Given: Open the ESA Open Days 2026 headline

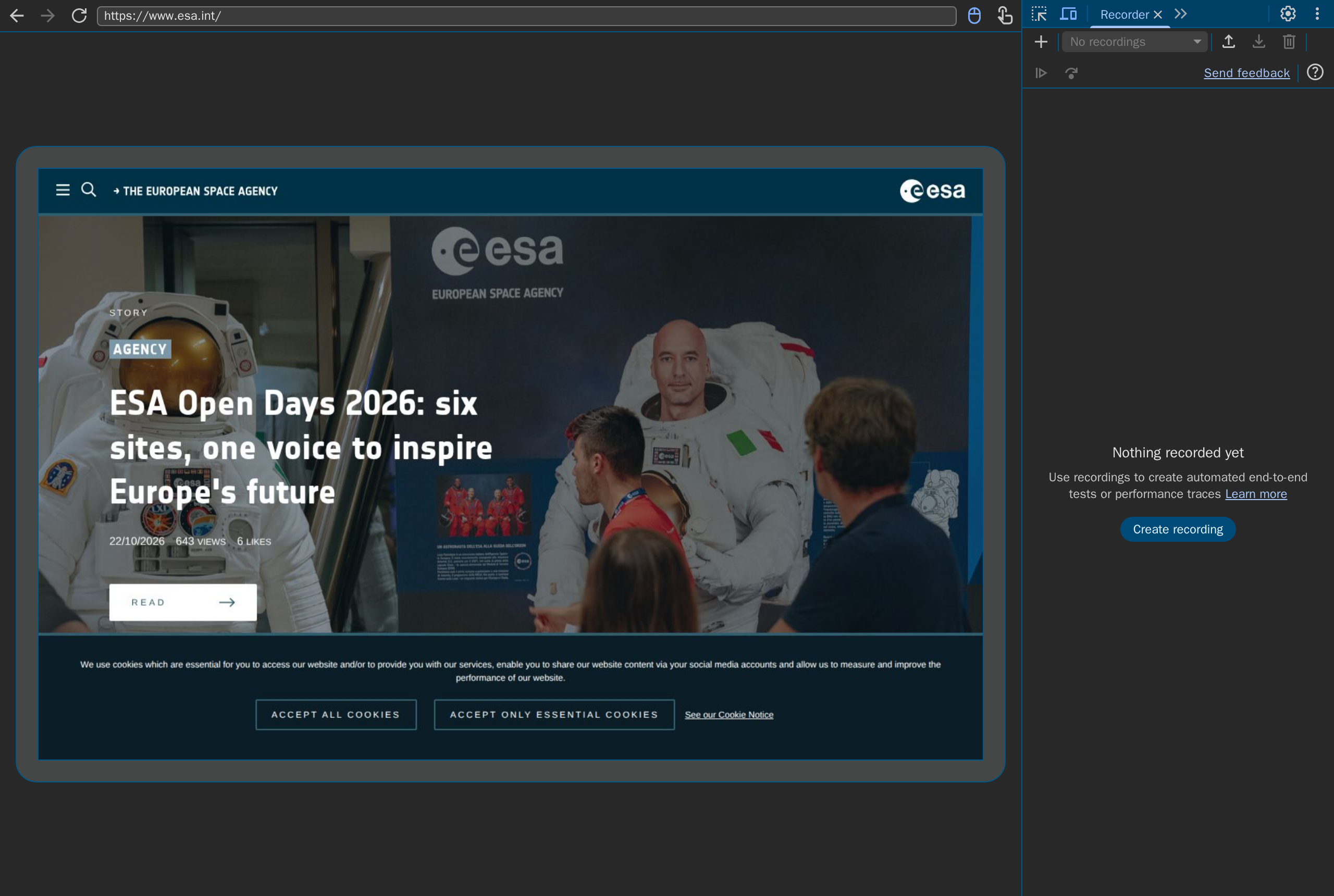Looking at the screenshot, I should click(301, 447).
